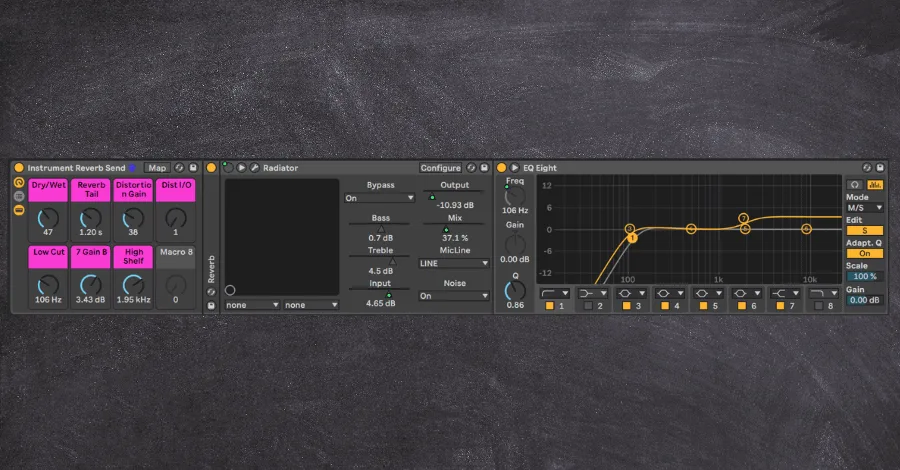Click the High Shelf macro knob
The width and height of the screenshot is (900, 470).
coord(133,285)
